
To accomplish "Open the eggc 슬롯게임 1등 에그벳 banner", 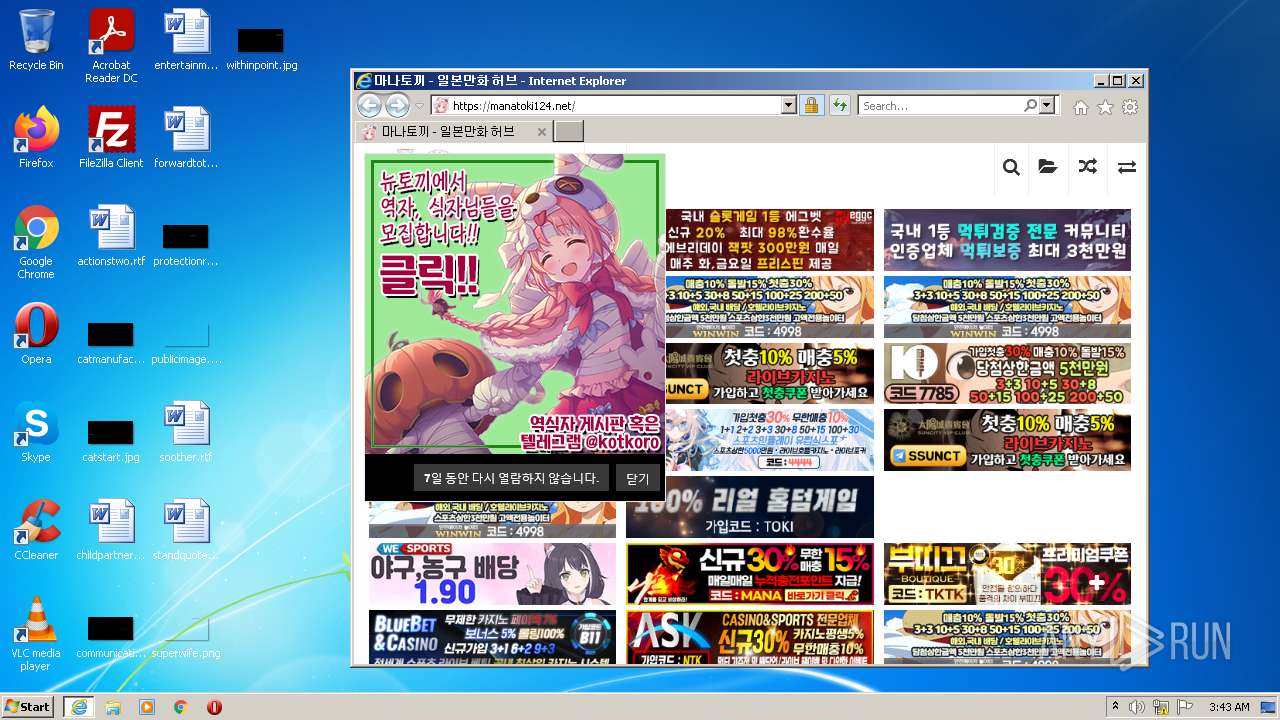I will tap(769, 240).
